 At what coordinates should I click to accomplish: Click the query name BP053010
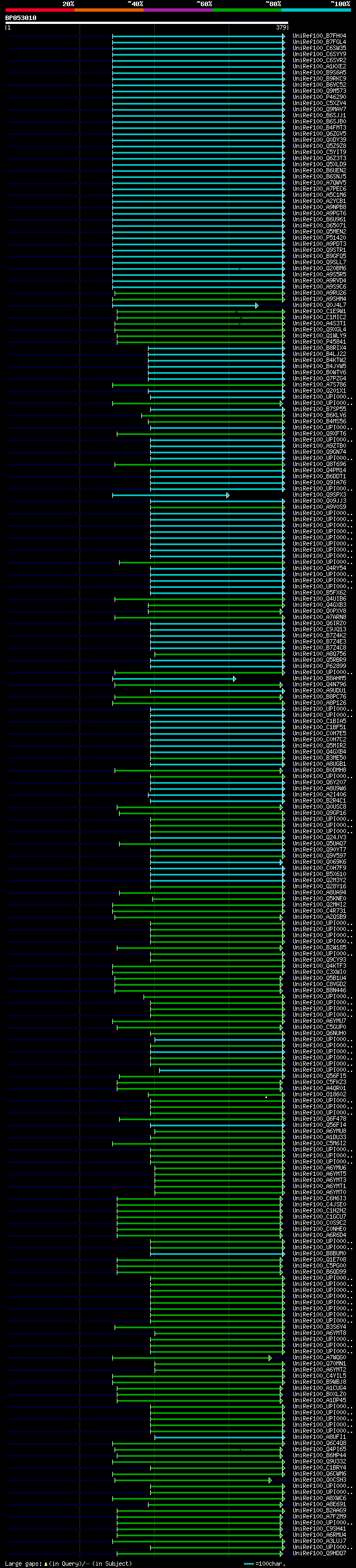21,18
